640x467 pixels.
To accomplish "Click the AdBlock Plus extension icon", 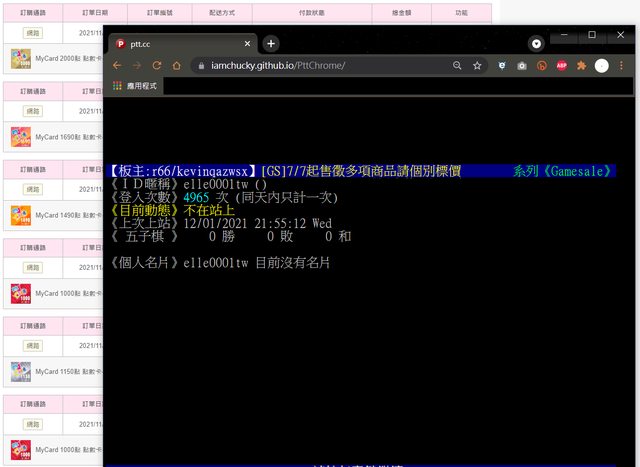I will click(561, 65).
